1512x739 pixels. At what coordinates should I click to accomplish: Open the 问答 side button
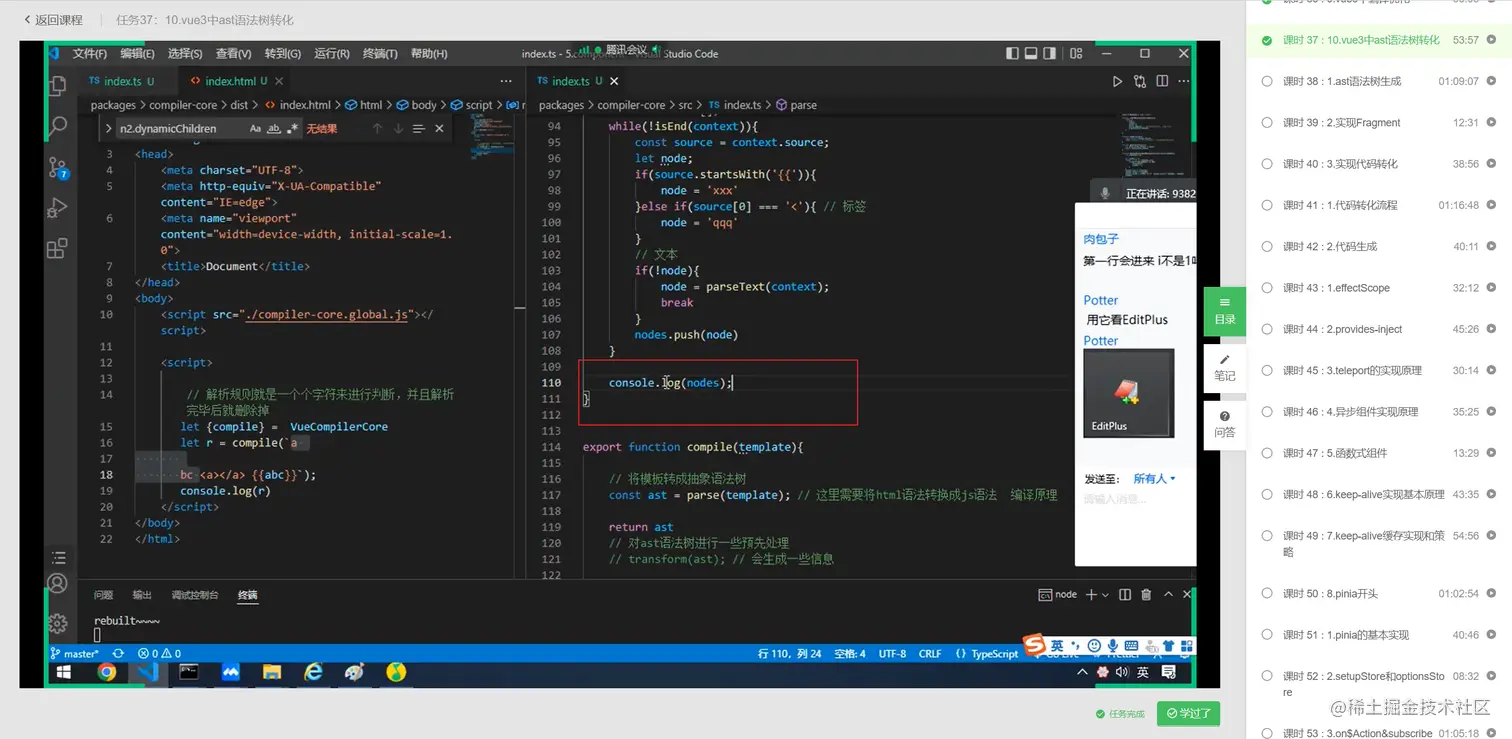(x=1224, y=425)
